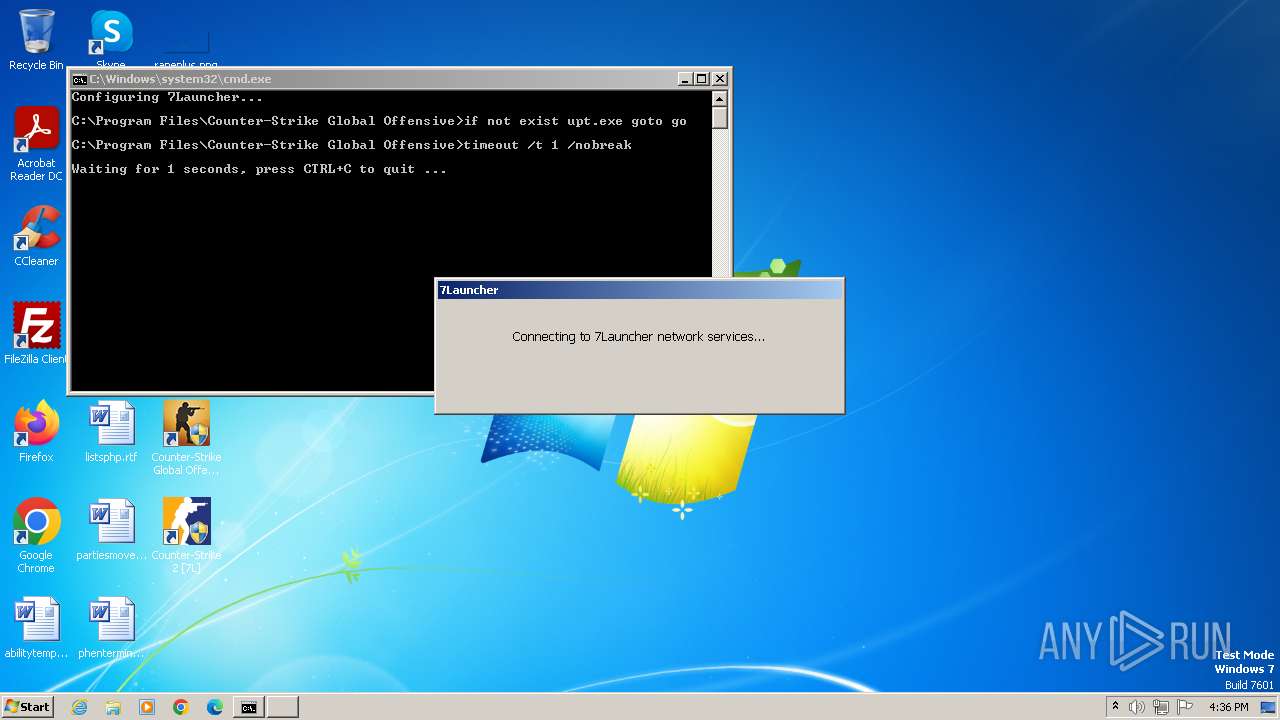The image size is (1280, 720).
Task: Click the 7Launcher dialog title bar
Action: (640, 290)
